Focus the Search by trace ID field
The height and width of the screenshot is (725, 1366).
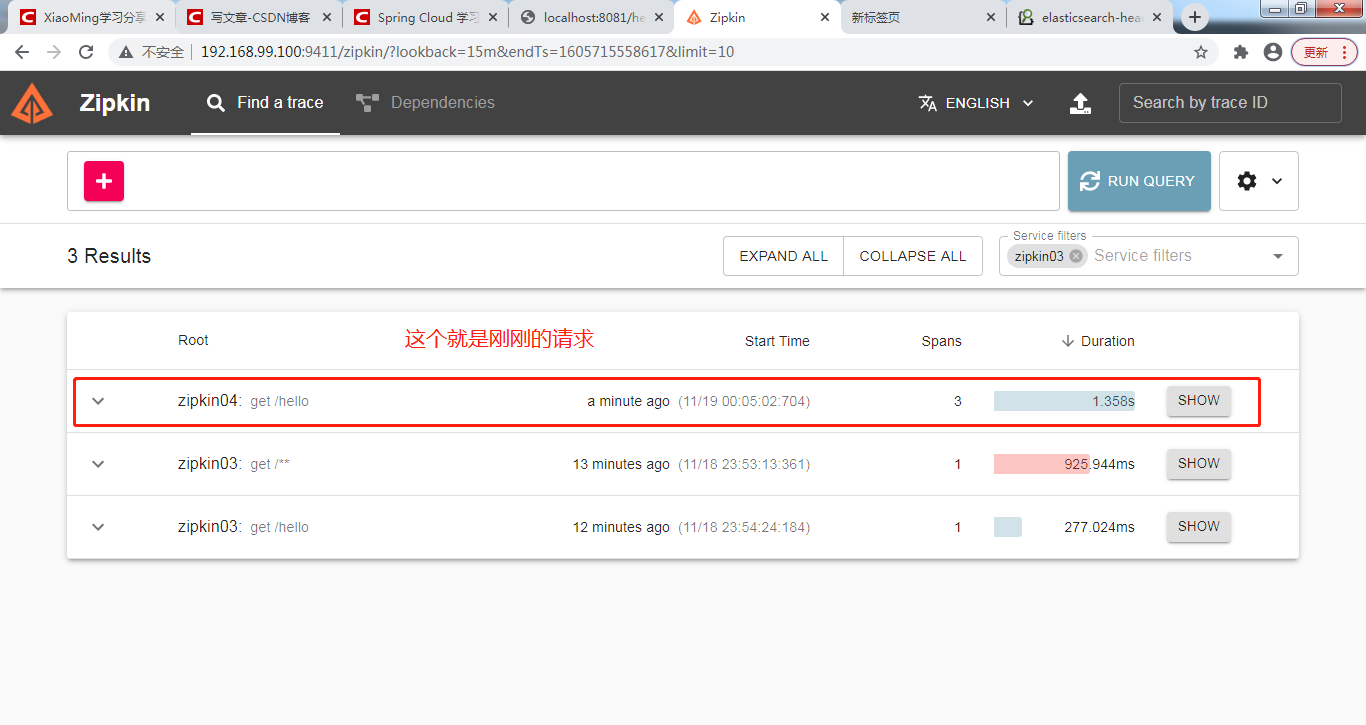tap(1230, 102)
